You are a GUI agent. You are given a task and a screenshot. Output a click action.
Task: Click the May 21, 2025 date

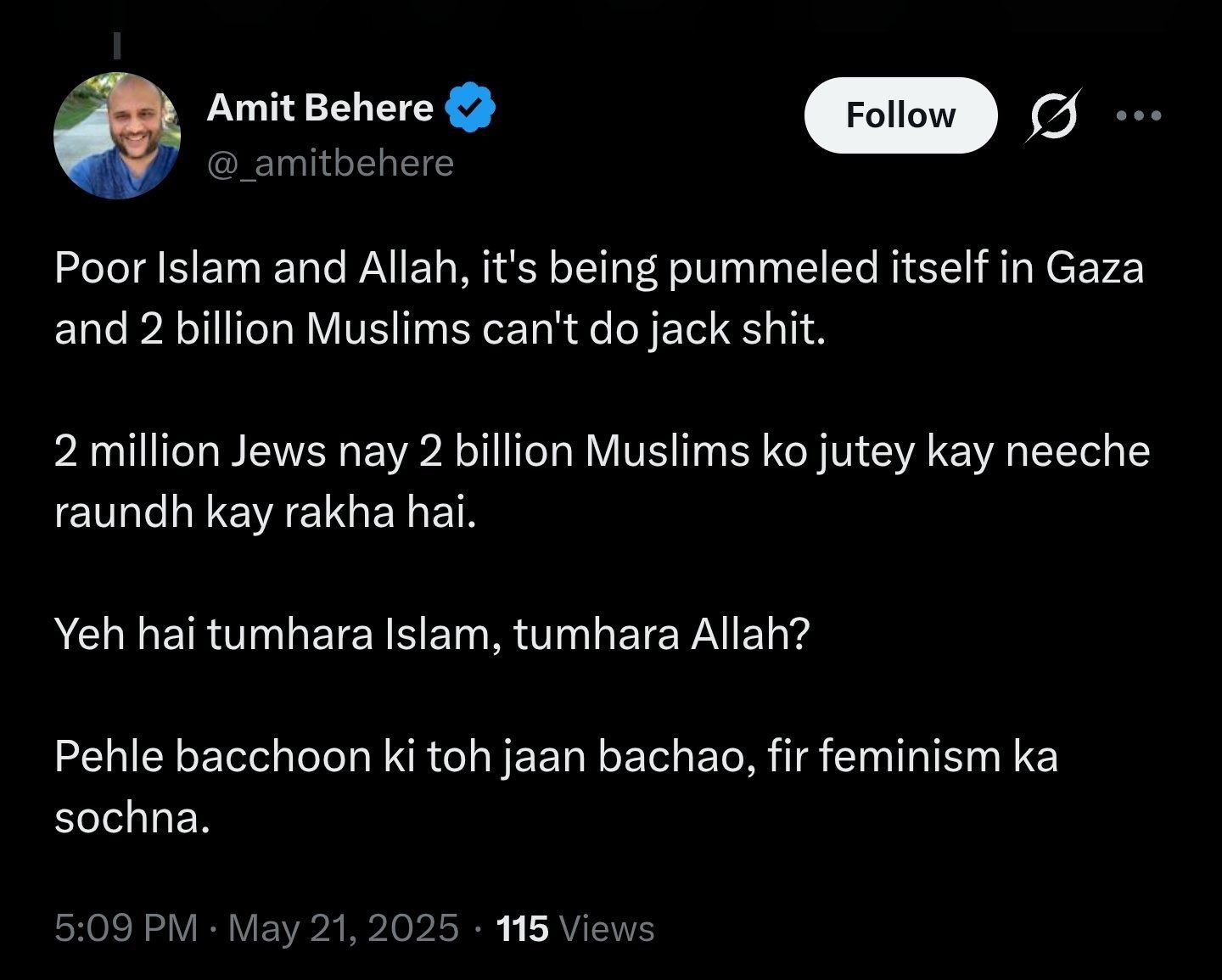pos(344,928)
